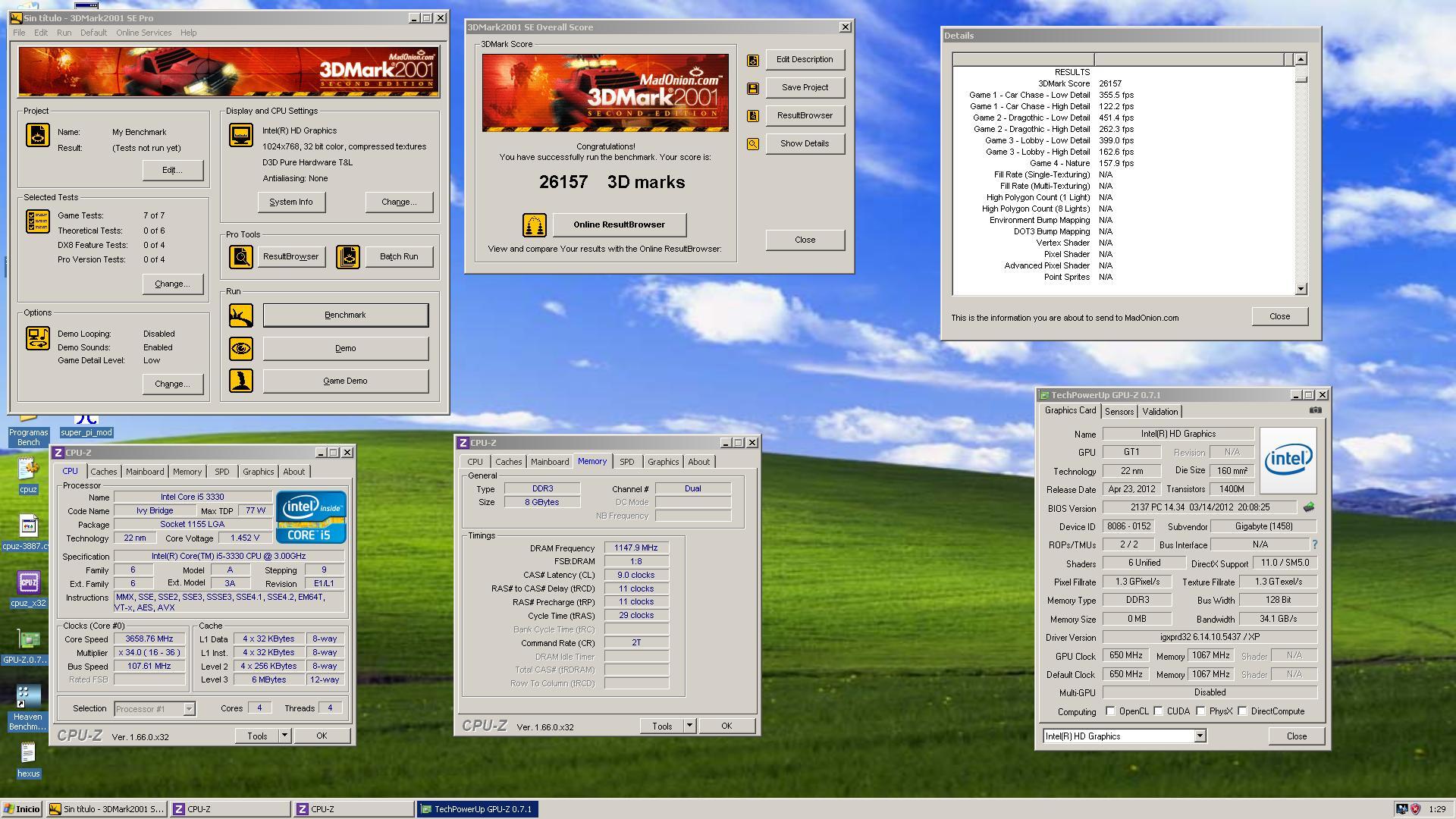This screenshot has width=1456, height=819.
Task: Switch to the Mainboard tab in CPU-Z CPU window
Action: click(145, 472)
